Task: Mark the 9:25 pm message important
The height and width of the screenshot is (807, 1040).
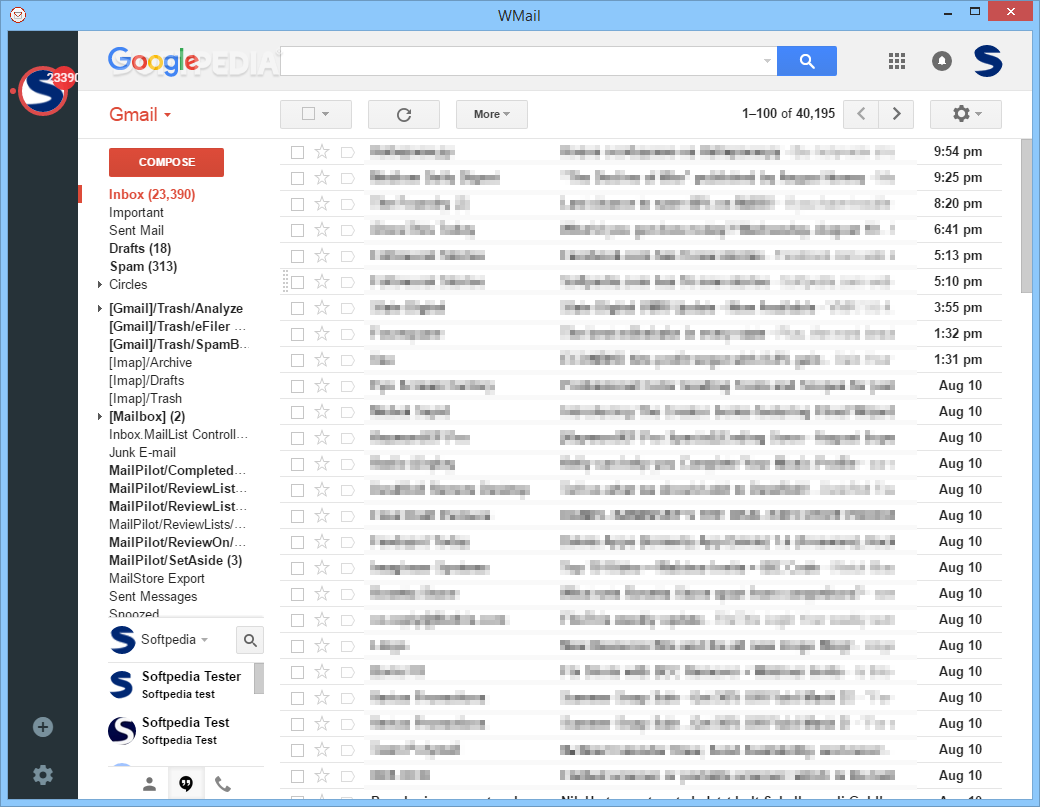Action: [348, 178]
